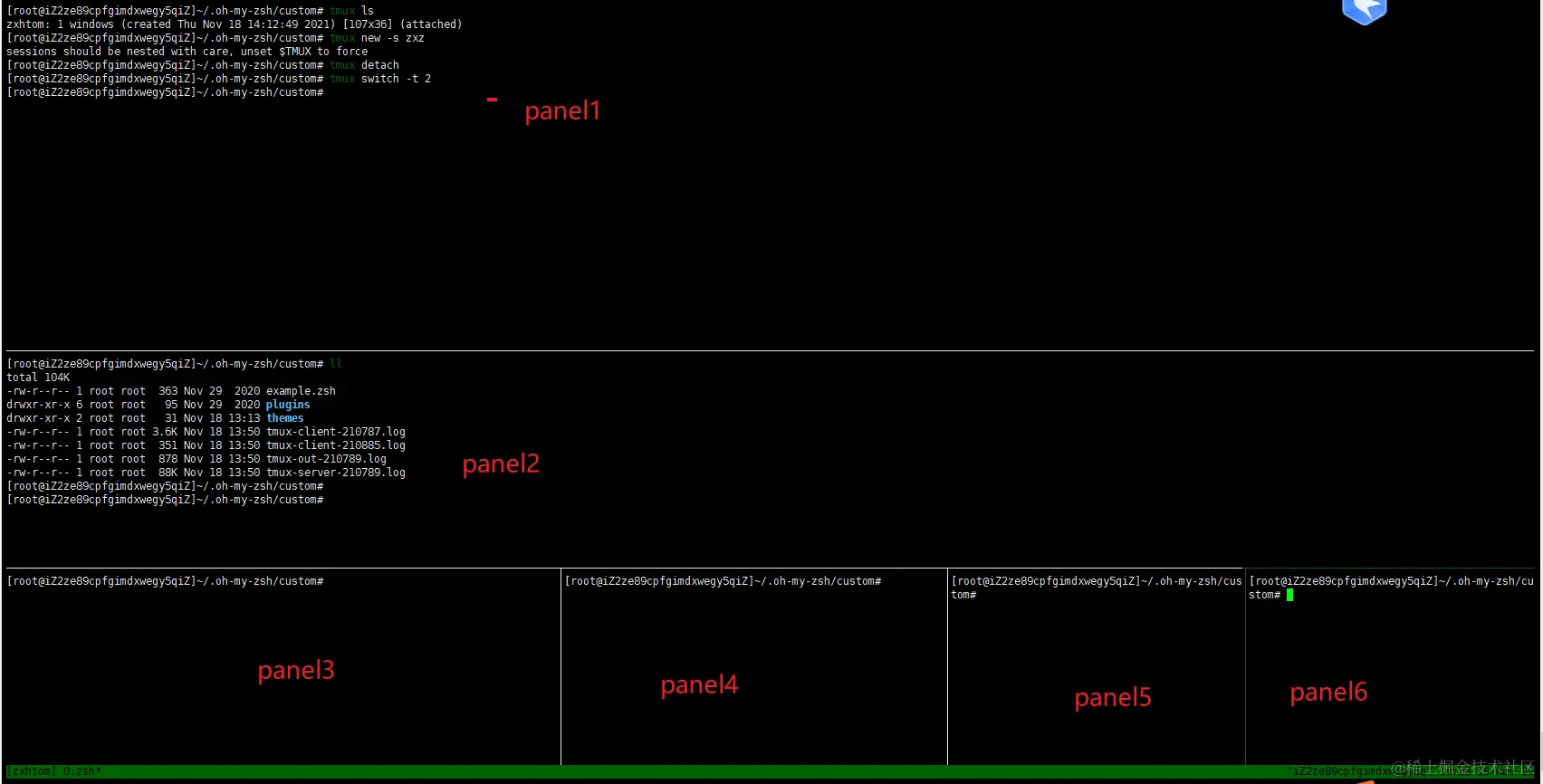Screen dimensions: 1543x784
Task: Click the "ll" command in the listing pane
Action: [336, 364]
